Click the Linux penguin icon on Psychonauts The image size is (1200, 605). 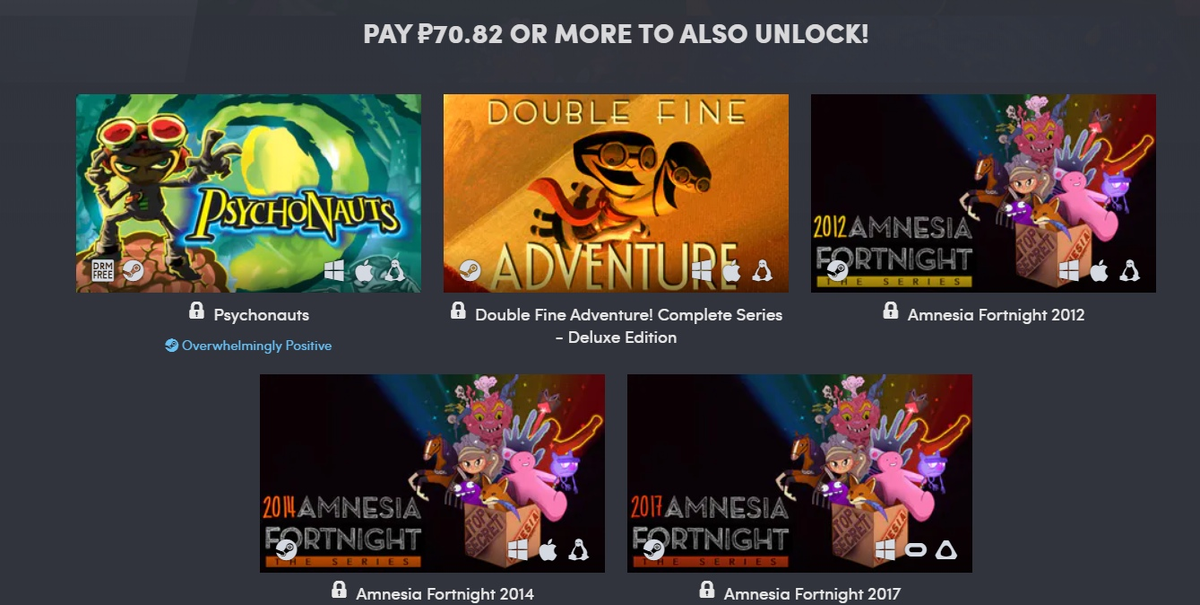(394, 270)
